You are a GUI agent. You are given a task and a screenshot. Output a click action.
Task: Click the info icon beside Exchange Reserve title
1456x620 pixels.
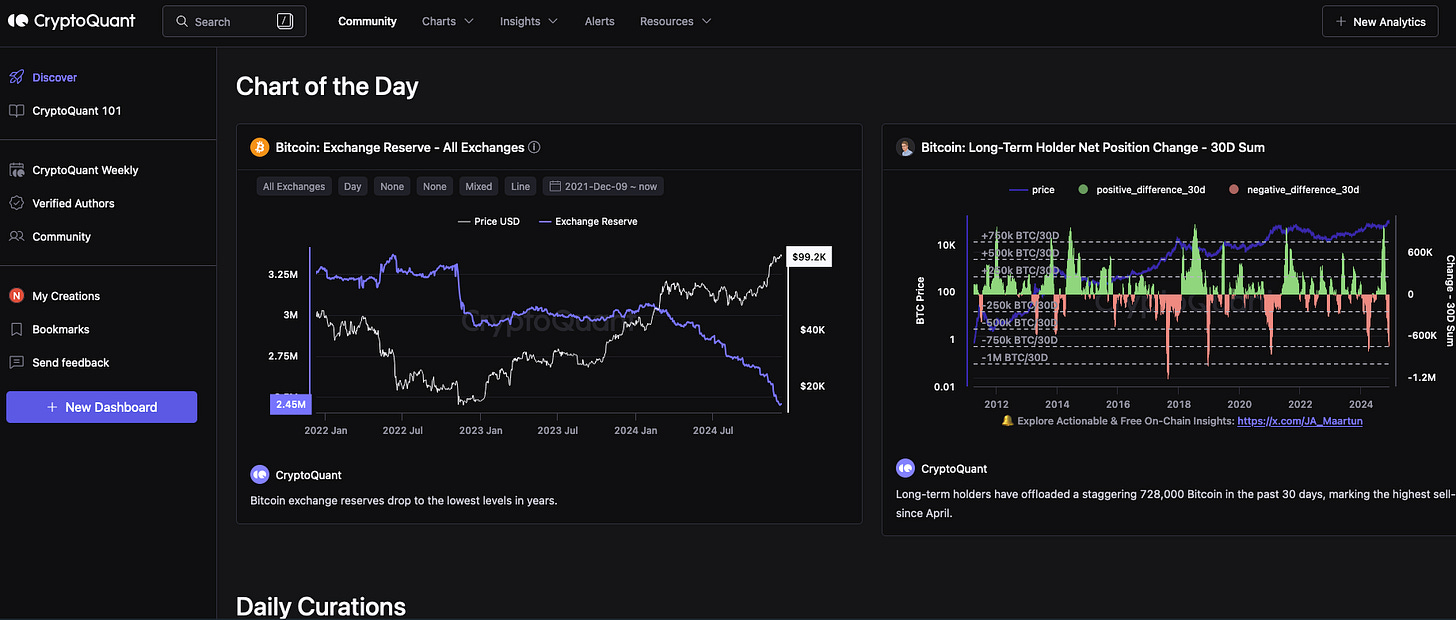pyautogui.click(x=534, y=147)
